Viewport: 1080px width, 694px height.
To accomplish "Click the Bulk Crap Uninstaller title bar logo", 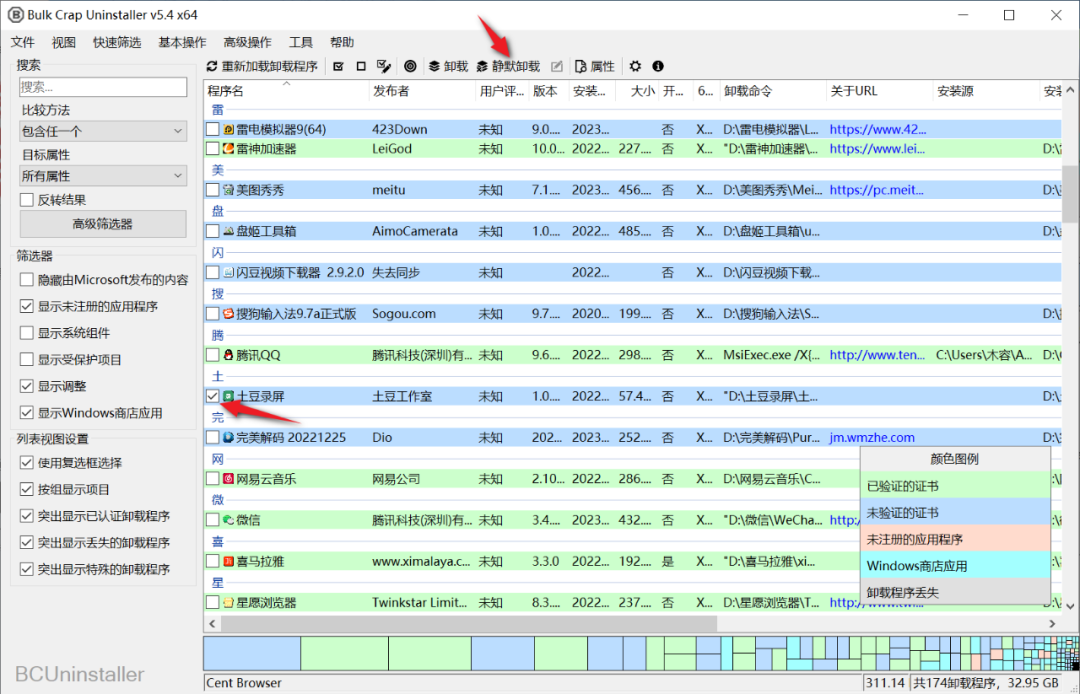I will [x=15, y=14].
